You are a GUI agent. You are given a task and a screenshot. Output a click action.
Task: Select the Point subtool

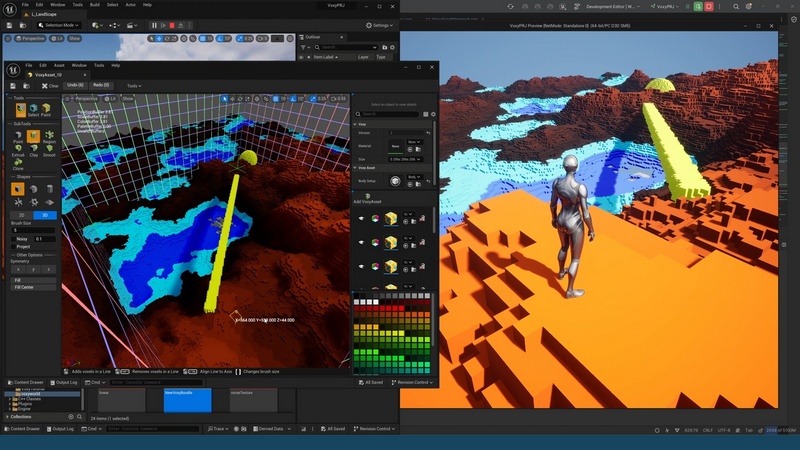(x=18, y=137)
